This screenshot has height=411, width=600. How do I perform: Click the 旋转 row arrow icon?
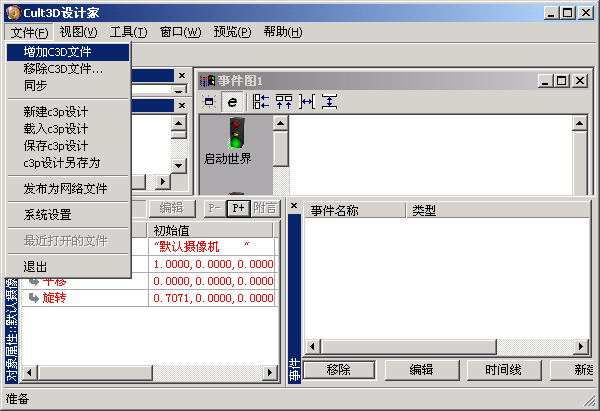pos(34,298)
